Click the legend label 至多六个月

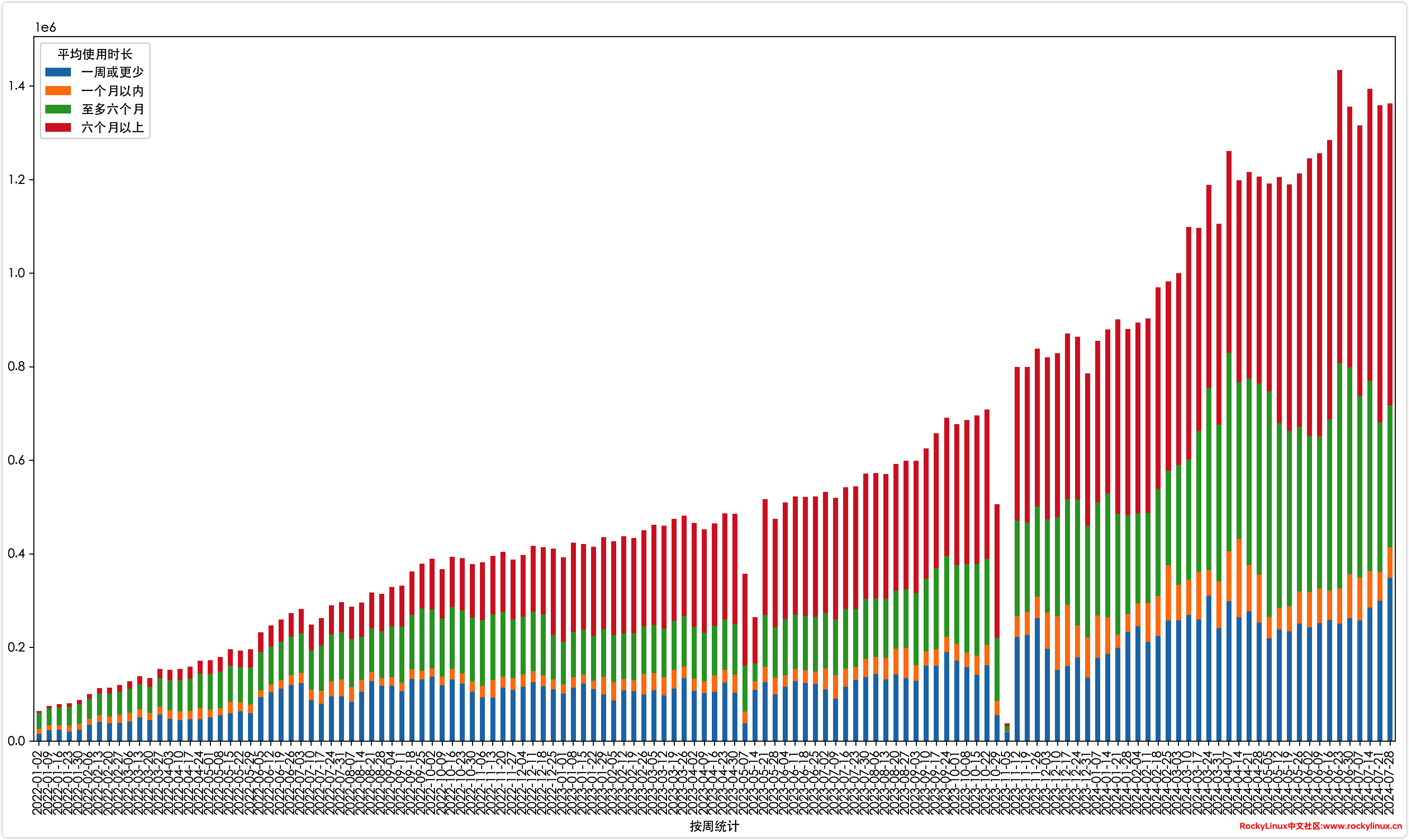pyautogui.click(x=112, y=109)
